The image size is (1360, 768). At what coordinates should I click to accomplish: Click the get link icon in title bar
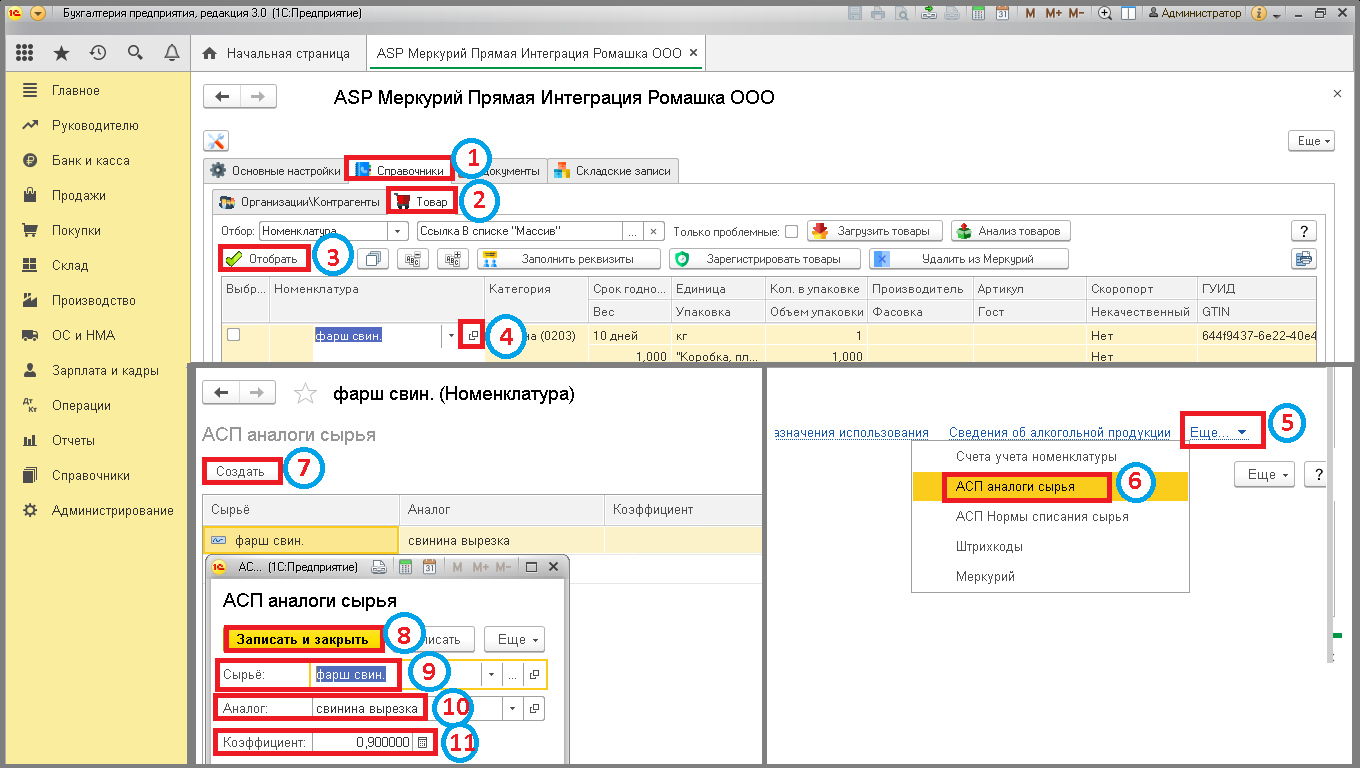[x=929, y=14]
